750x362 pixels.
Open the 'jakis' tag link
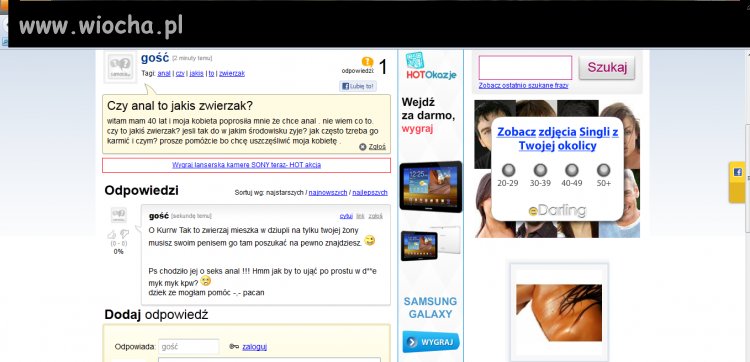[196, 74]
